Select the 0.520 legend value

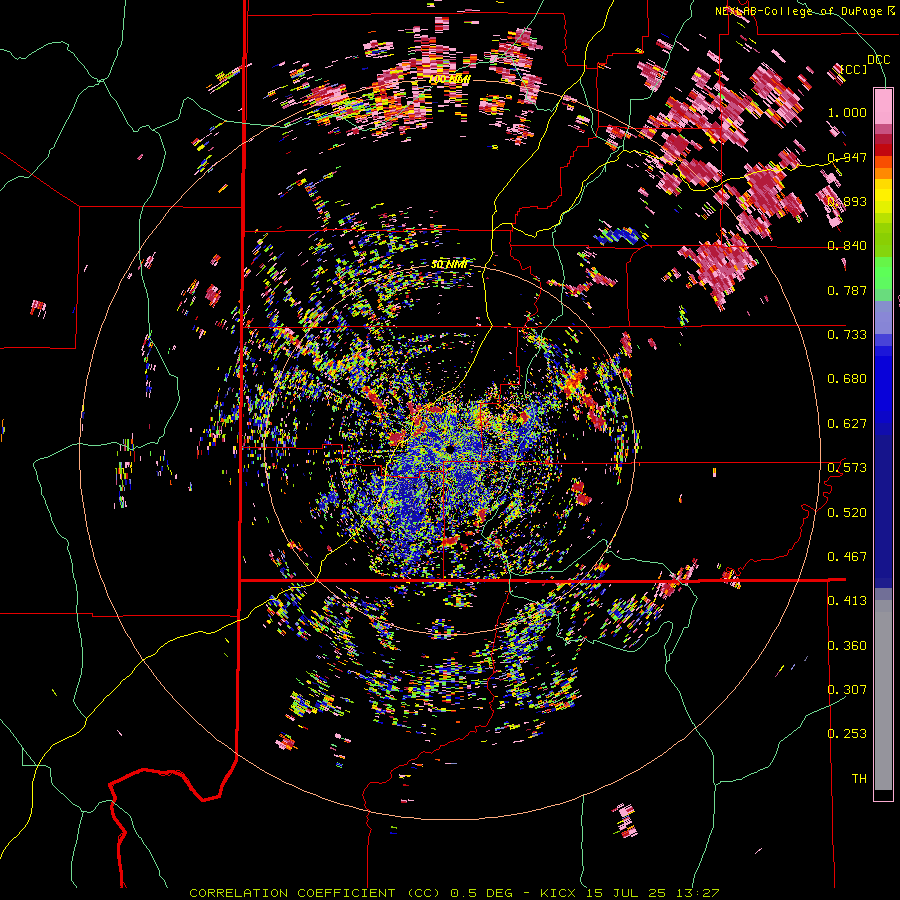847,513
